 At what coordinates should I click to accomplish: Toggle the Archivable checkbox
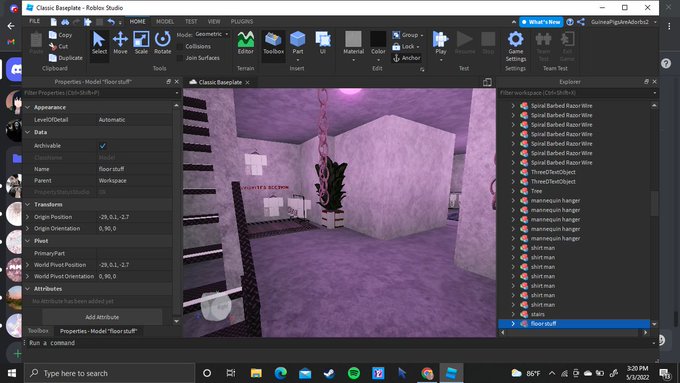pos(103,146)
